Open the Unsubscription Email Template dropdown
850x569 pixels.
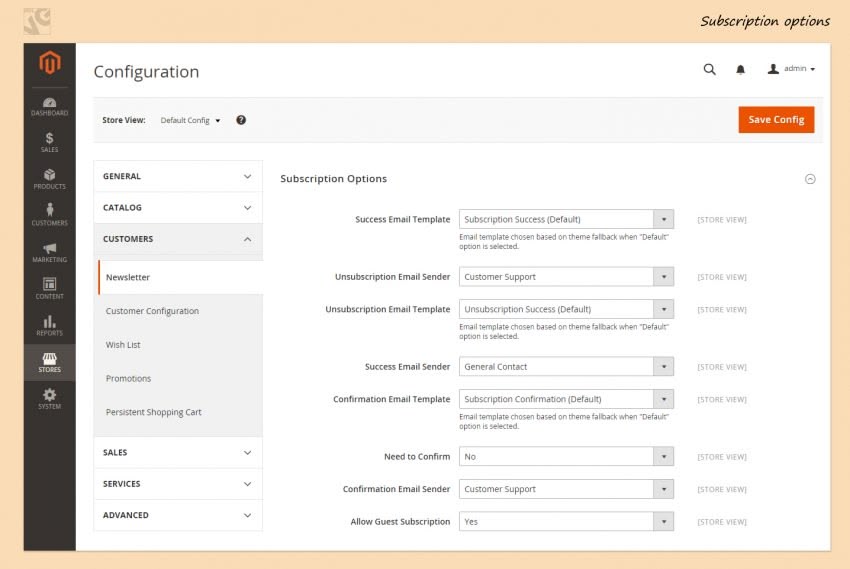[566, 309]
